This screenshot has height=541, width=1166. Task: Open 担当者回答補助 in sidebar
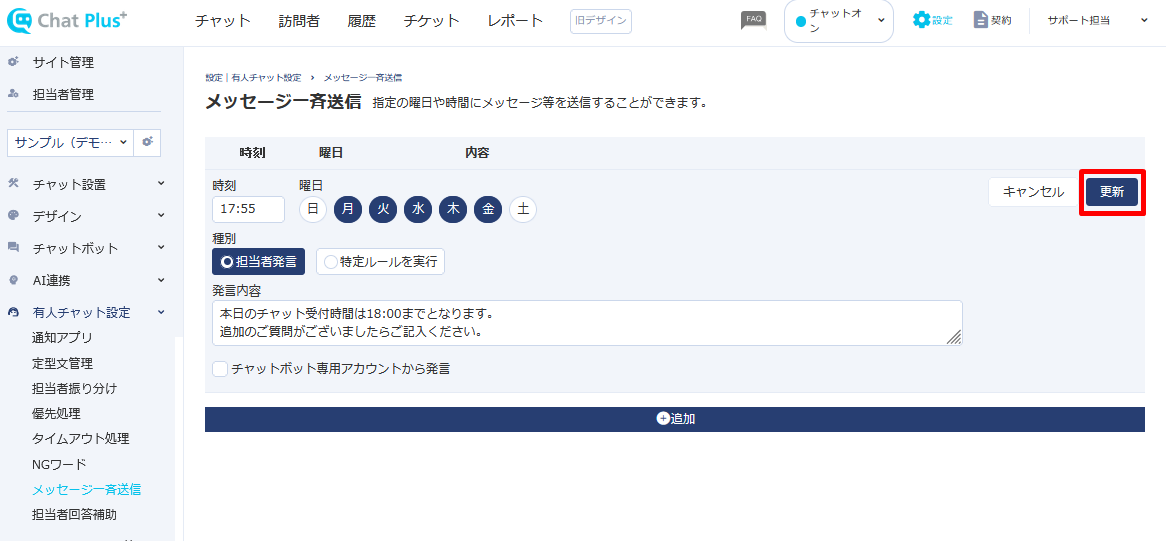coord(74,514)
